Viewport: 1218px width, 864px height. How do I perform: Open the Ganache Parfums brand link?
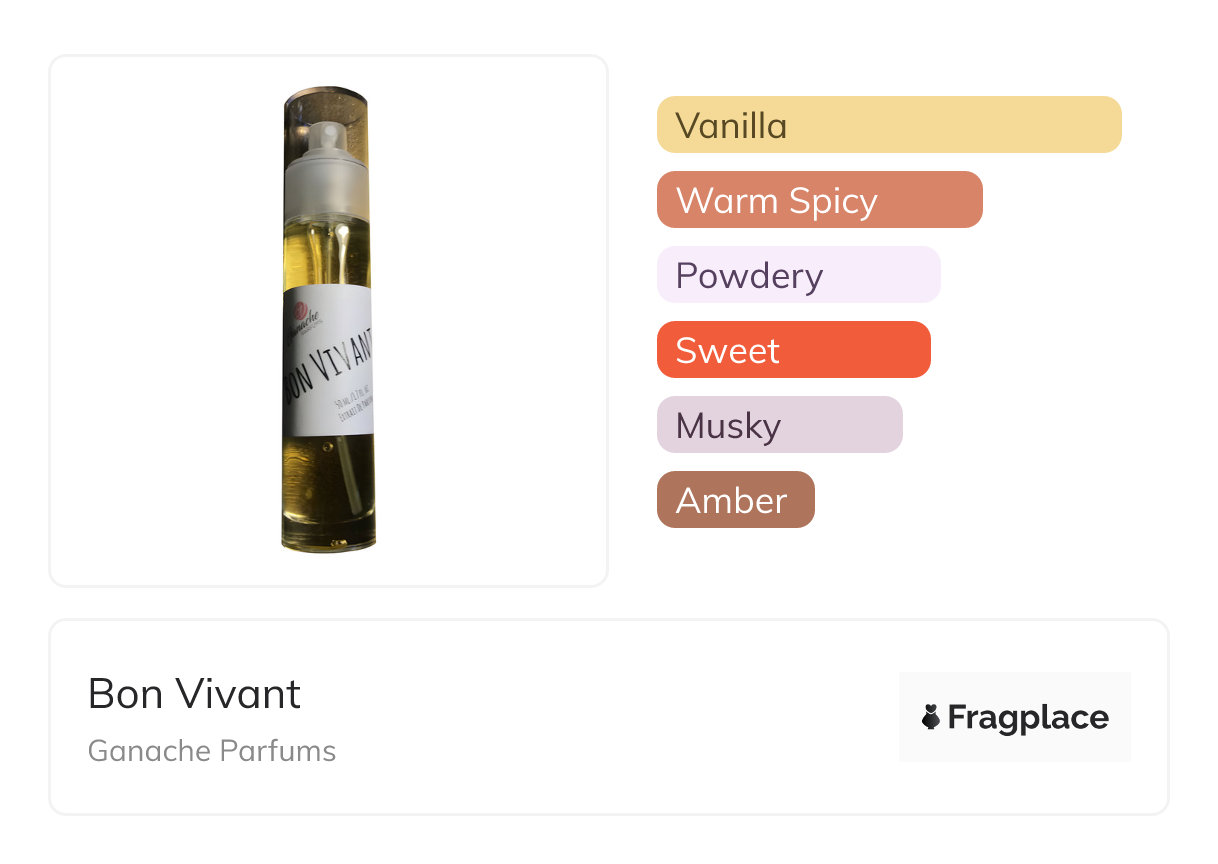[212, 751]
